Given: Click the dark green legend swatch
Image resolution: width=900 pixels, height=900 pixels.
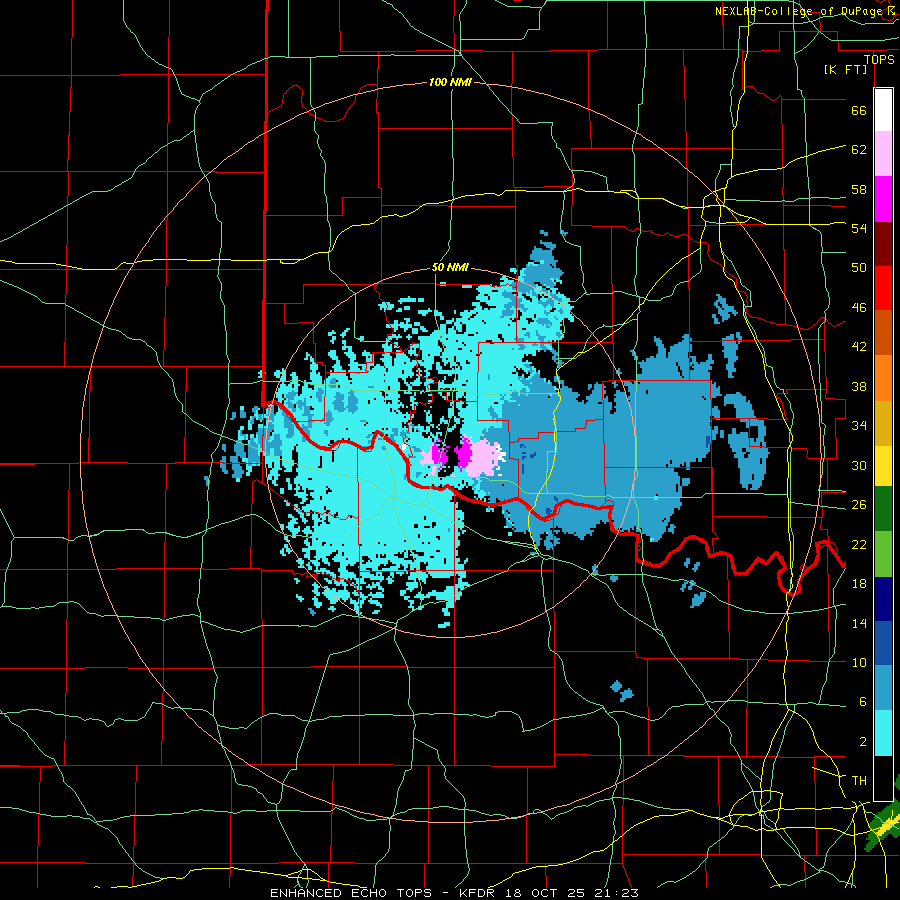Looking at the screenshot, I should pos(883,509).
